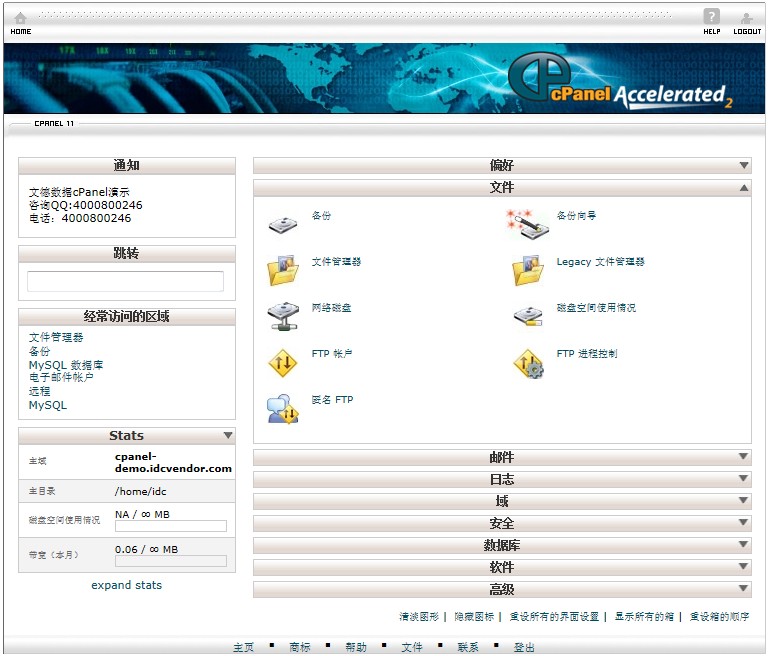Collapse the Stats panel arrow

(x=228, y=435)
